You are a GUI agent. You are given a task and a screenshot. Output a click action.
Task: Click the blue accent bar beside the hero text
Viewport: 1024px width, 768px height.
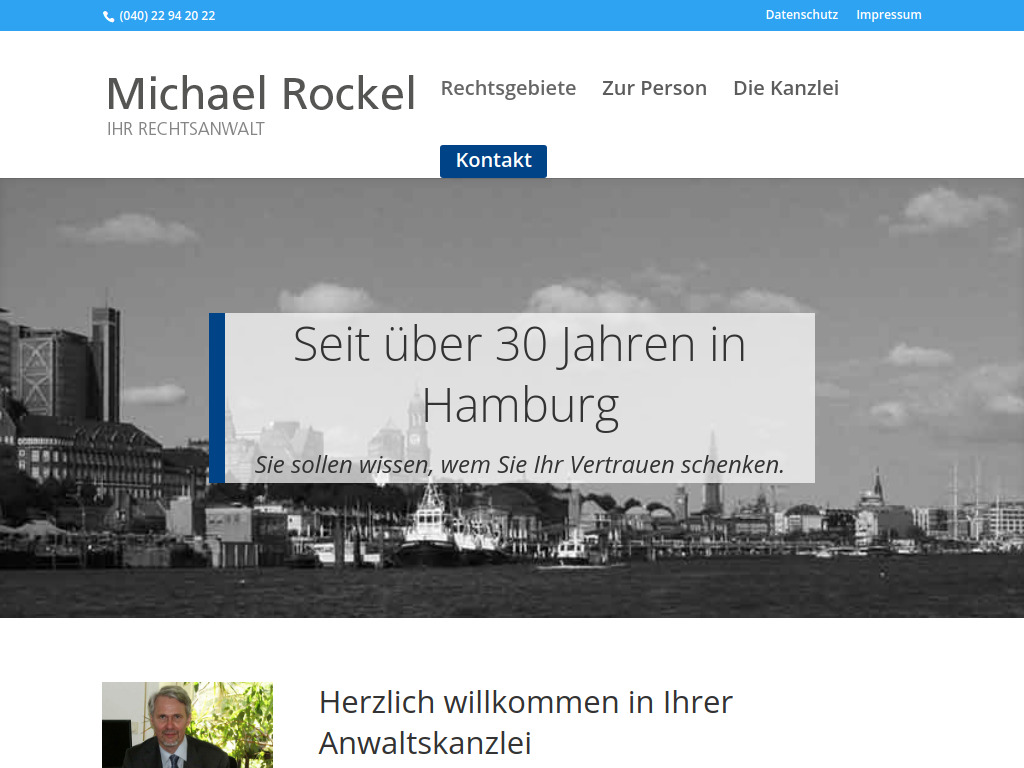(214, 397)
